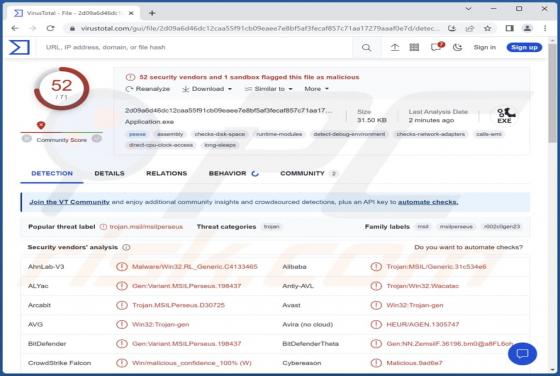Click the detect-debug-environment tag
560x376 pixels.
click(x=349, y=134)
